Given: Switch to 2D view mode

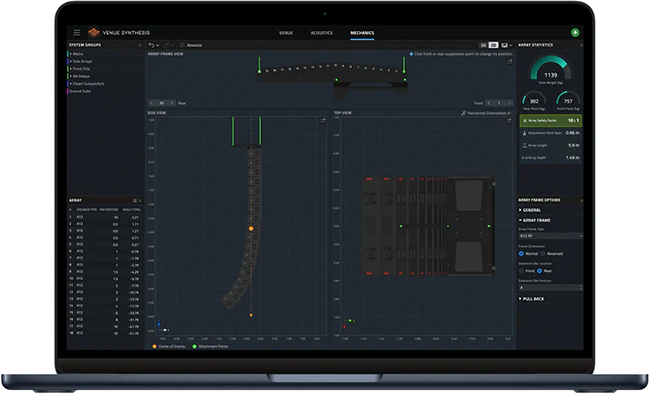Looking at the screenshot, I should pos(493,45).
